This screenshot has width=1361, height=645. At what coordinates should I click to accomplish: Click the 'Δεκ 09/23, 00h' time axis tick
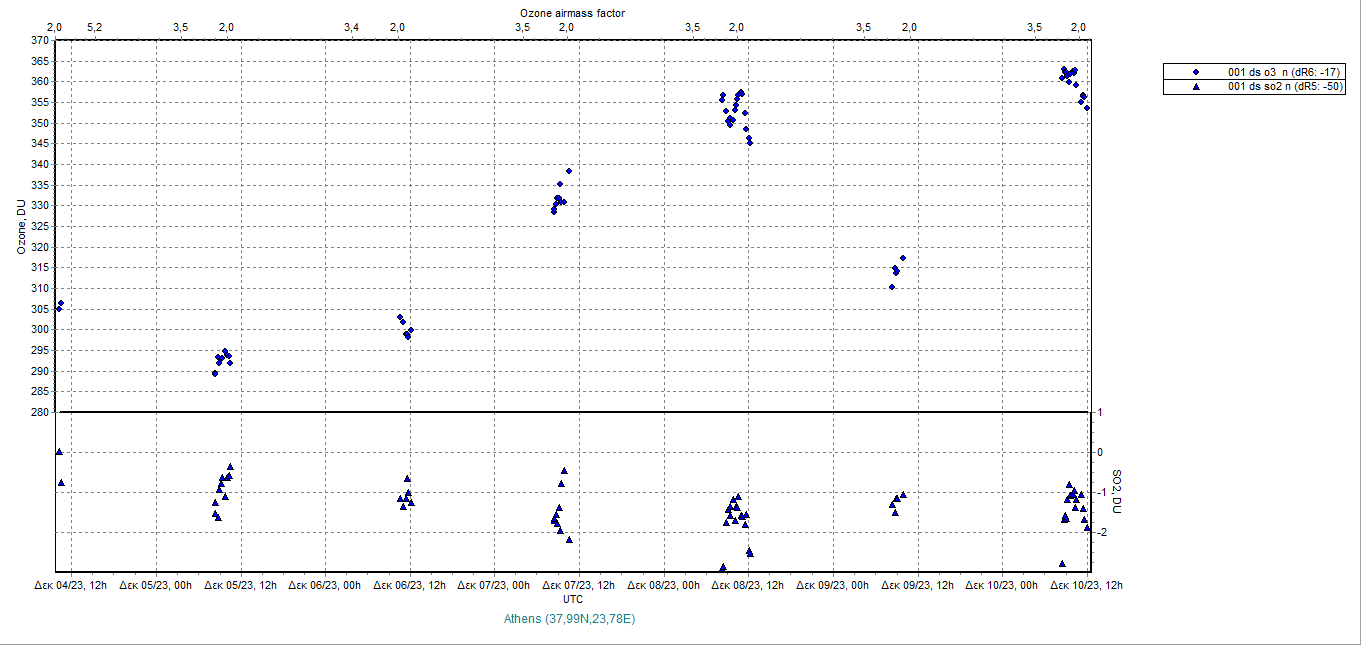click(832, 585)
